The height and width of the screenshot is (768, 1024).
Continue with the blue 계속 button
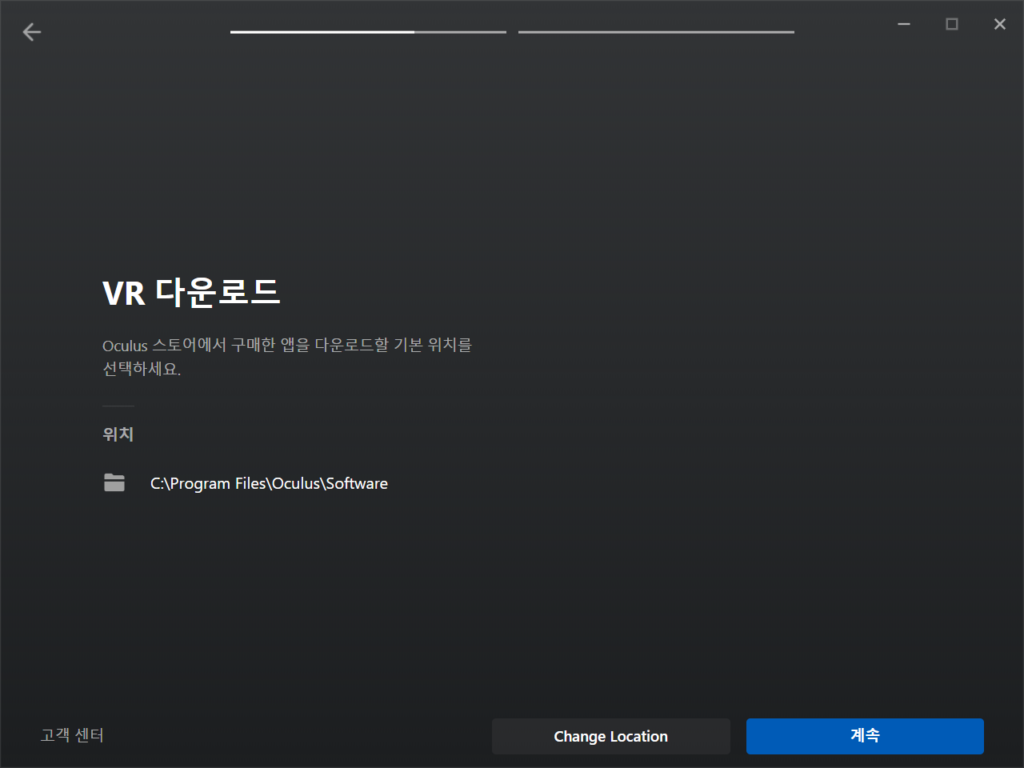coord(865,736)
